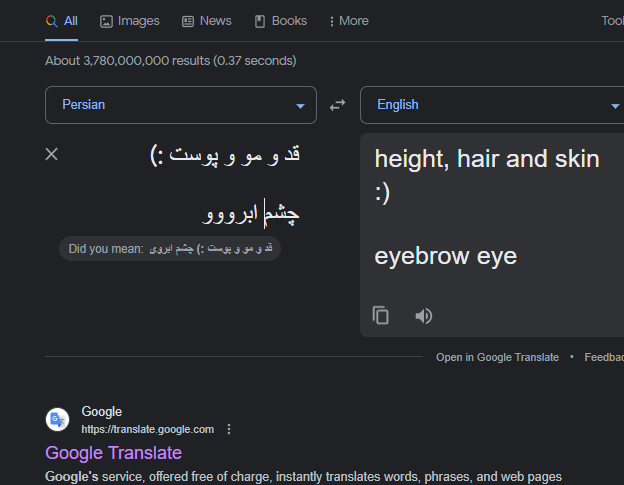Viewport: 624px width, 485px height.
Task: Switch to the Books tab
Action: [x=281, y=21]
